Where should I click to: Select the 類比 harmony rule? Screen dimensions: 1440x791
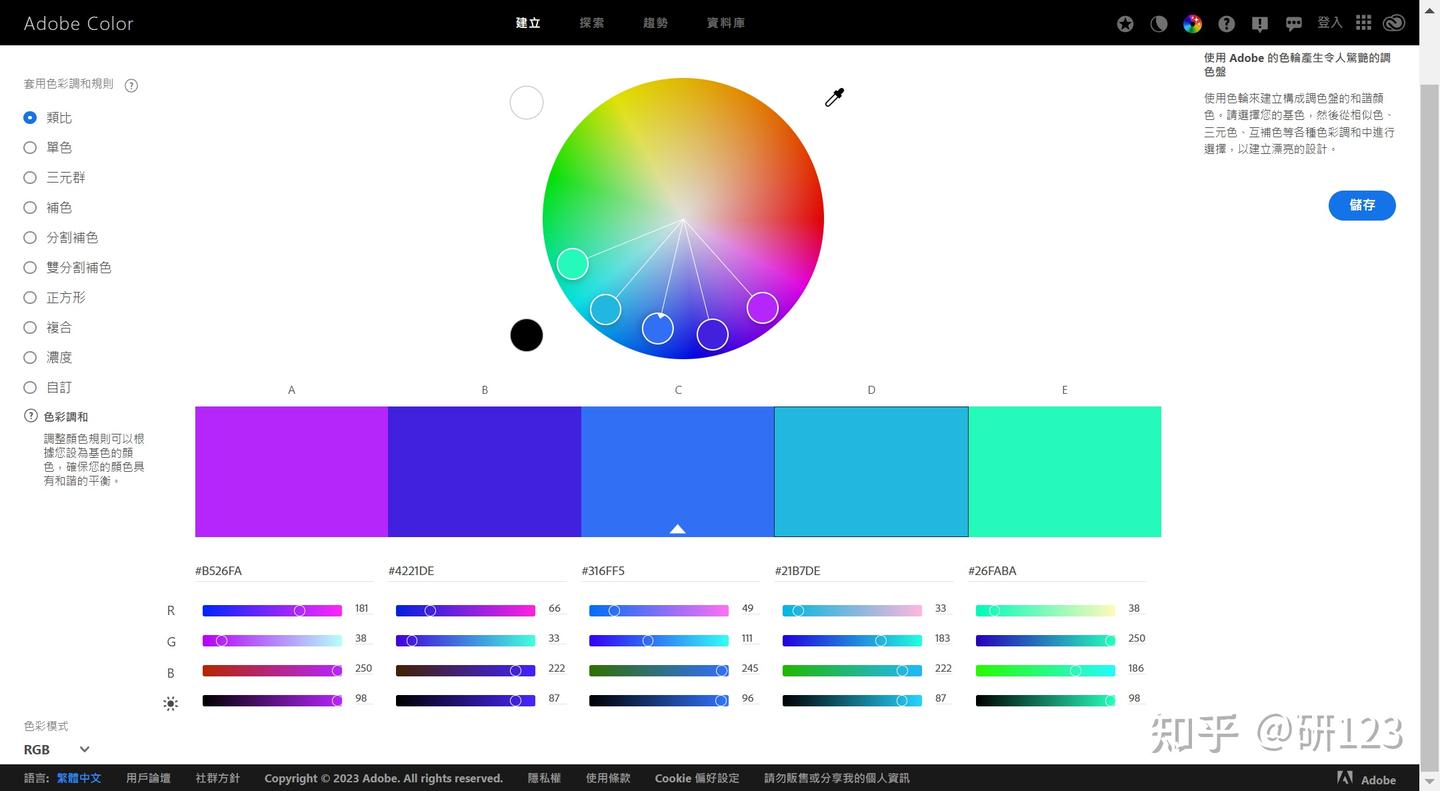[48, 118]
